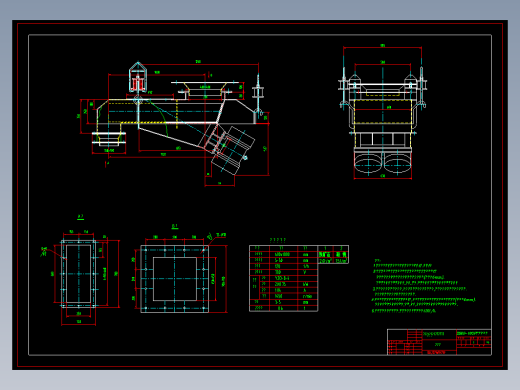Click the green heading above parameters table
The image size is (520, 390).
[277, 240]
